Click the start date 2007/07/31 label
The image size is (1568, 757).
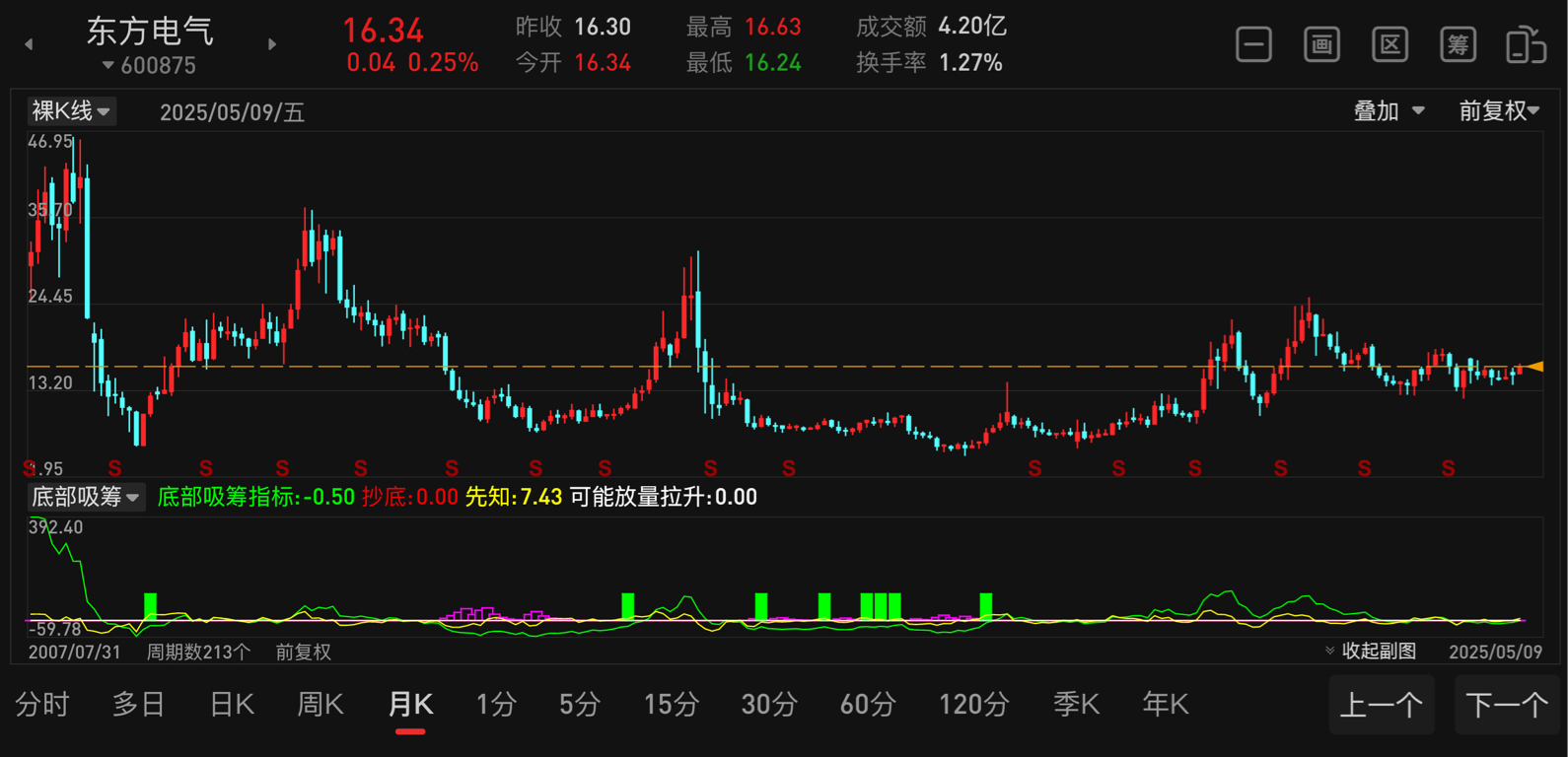point(75,652)
